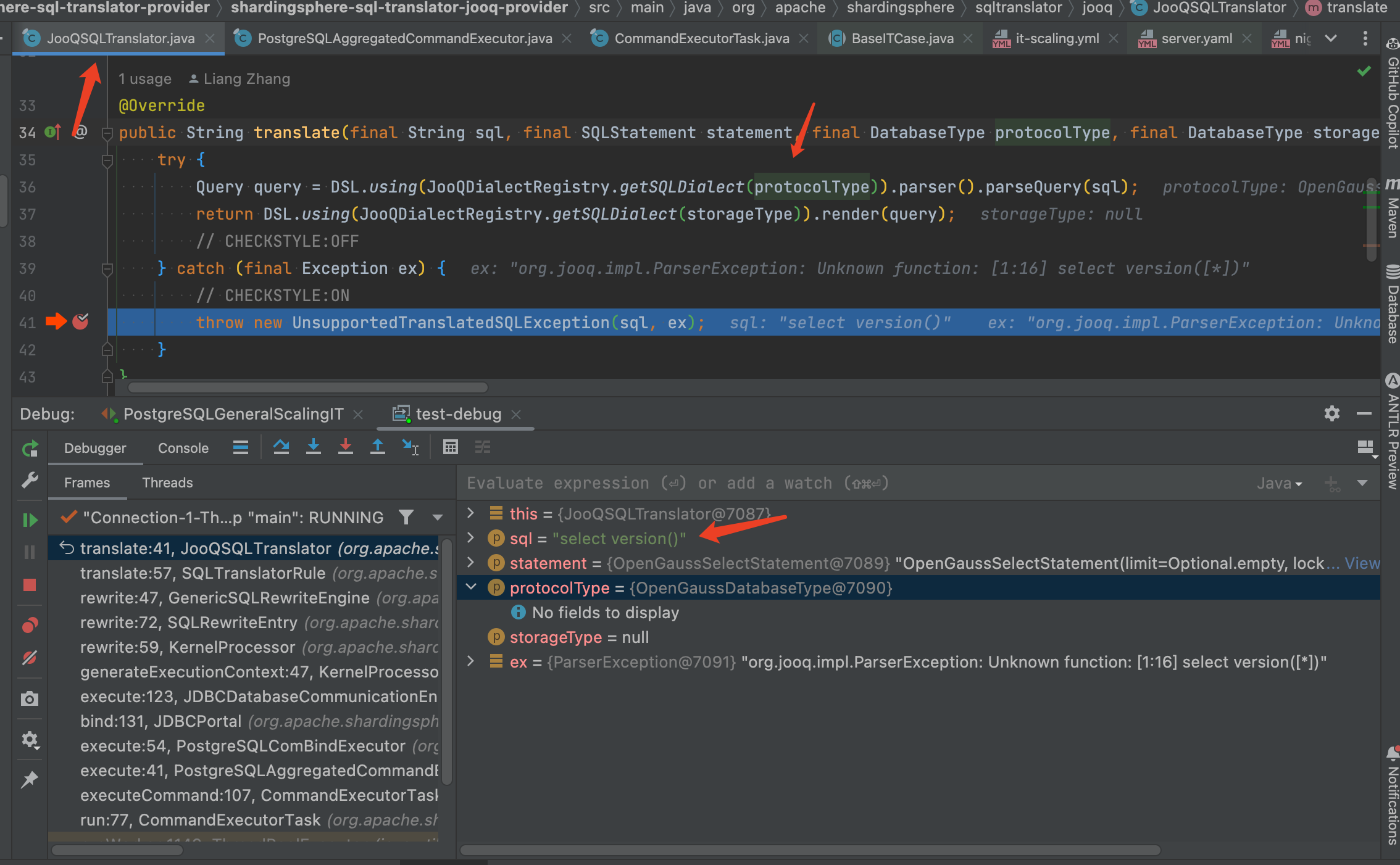Click the View link on the statement variable

pos(1364,563)
